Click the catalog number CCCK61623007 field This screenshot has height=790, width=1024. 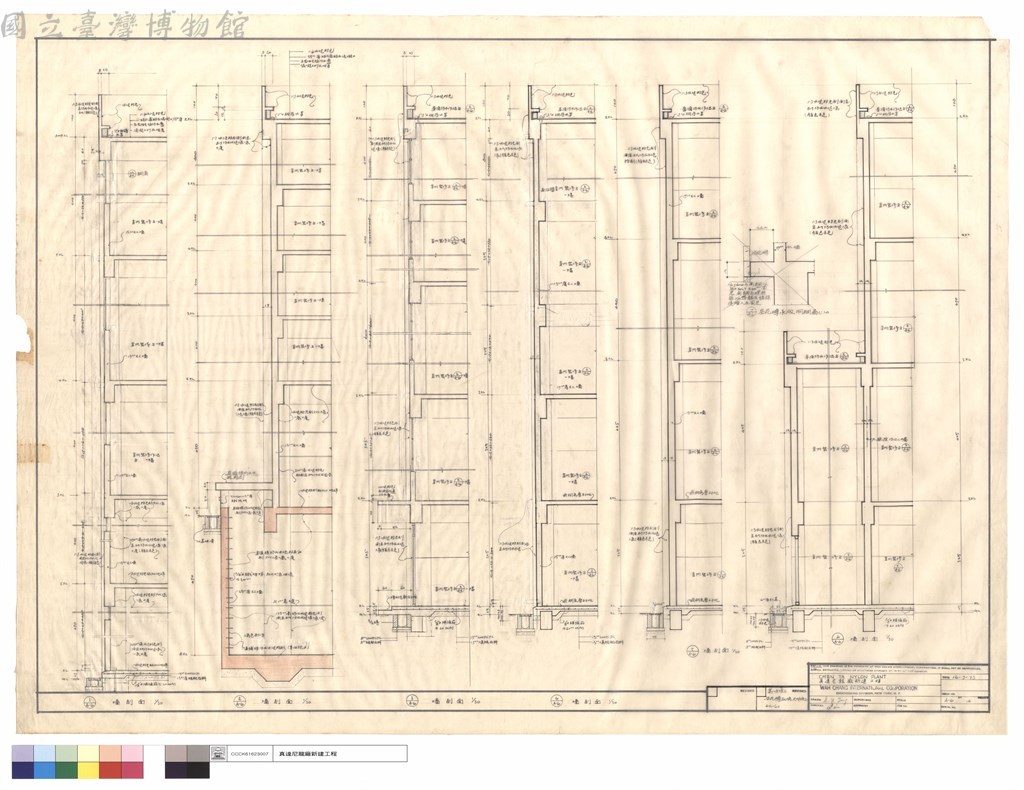tap(248, 753)
